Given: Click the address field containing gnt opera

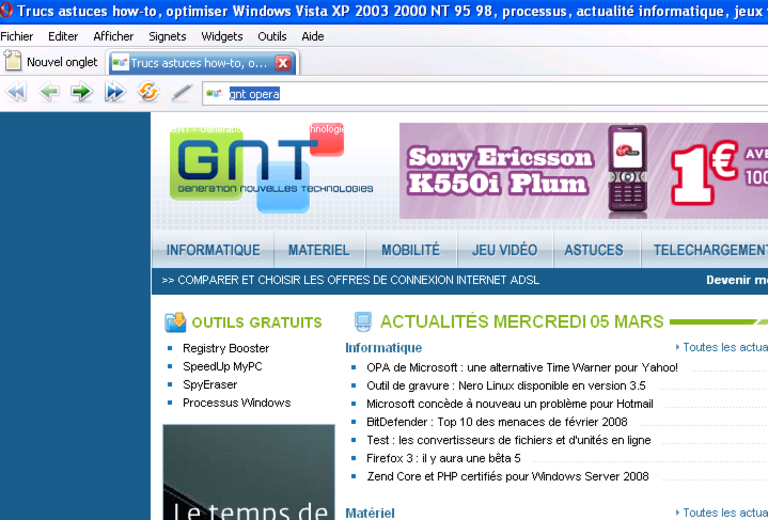Looking at the screenshot, I should point(485,94).
